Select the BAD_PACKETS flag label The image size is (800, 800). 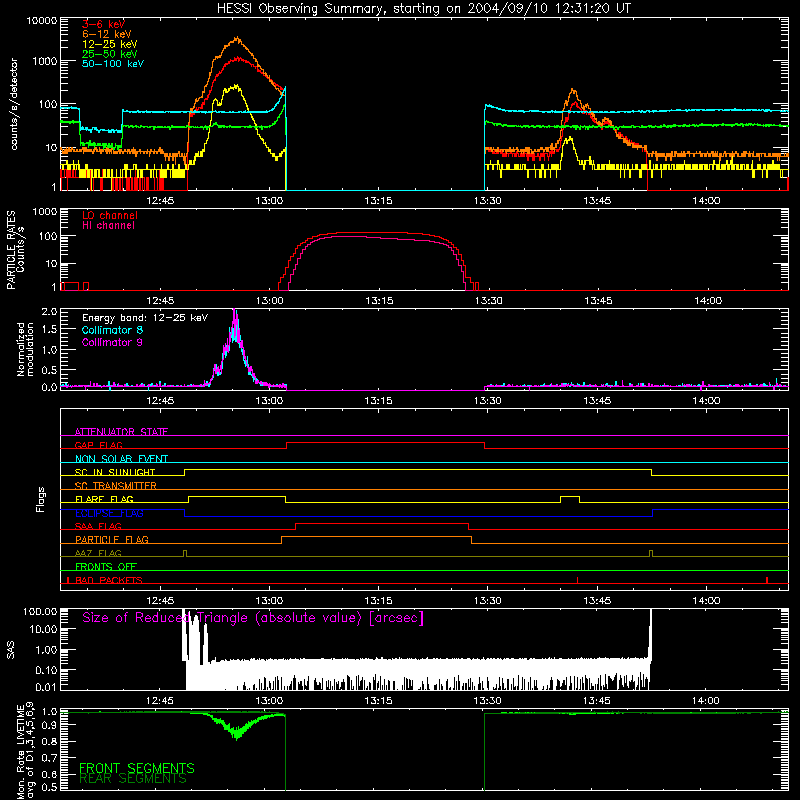coord(109,580)
